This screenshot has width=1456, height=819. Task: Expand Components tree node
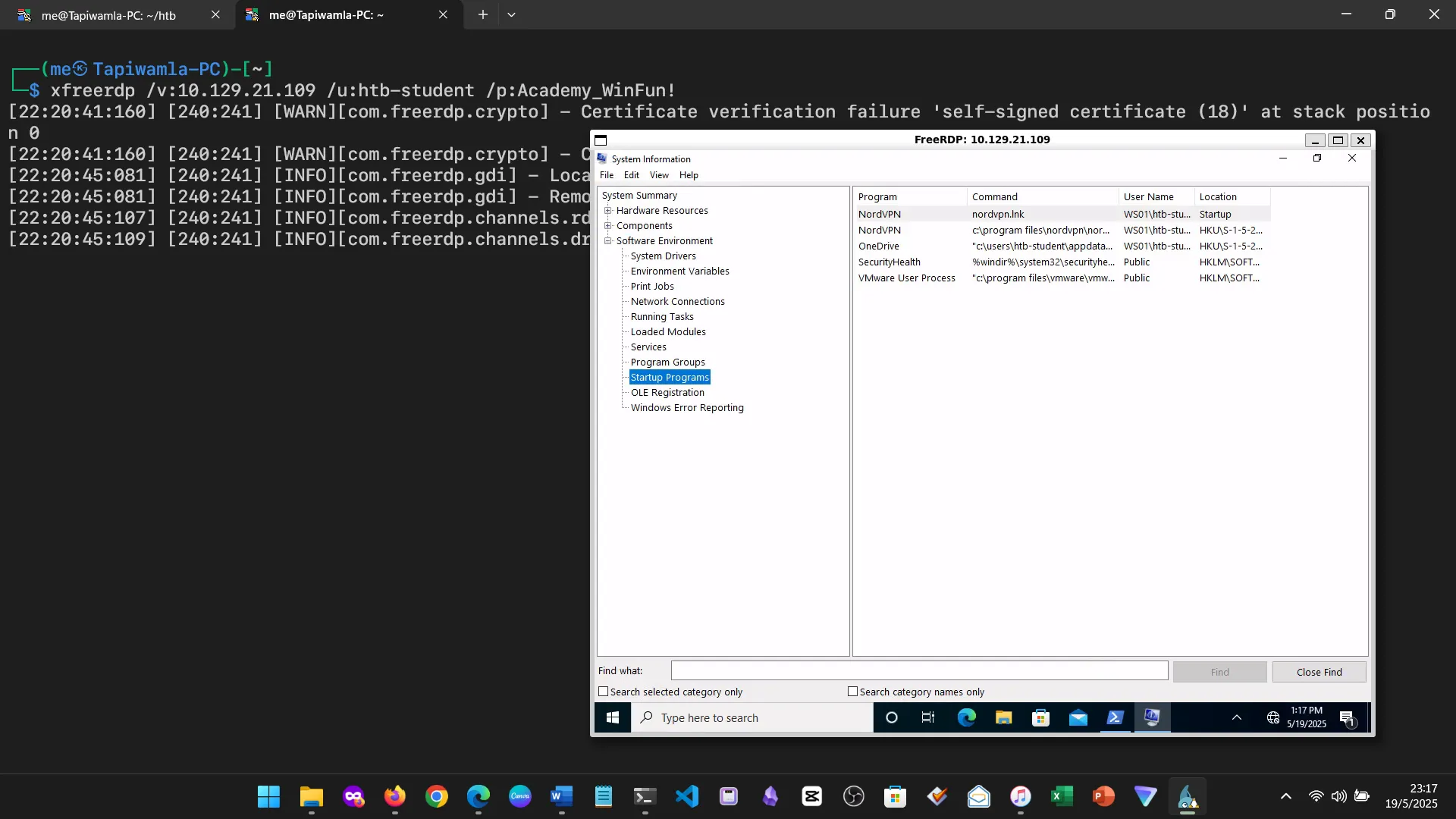(x=607, y=226)
